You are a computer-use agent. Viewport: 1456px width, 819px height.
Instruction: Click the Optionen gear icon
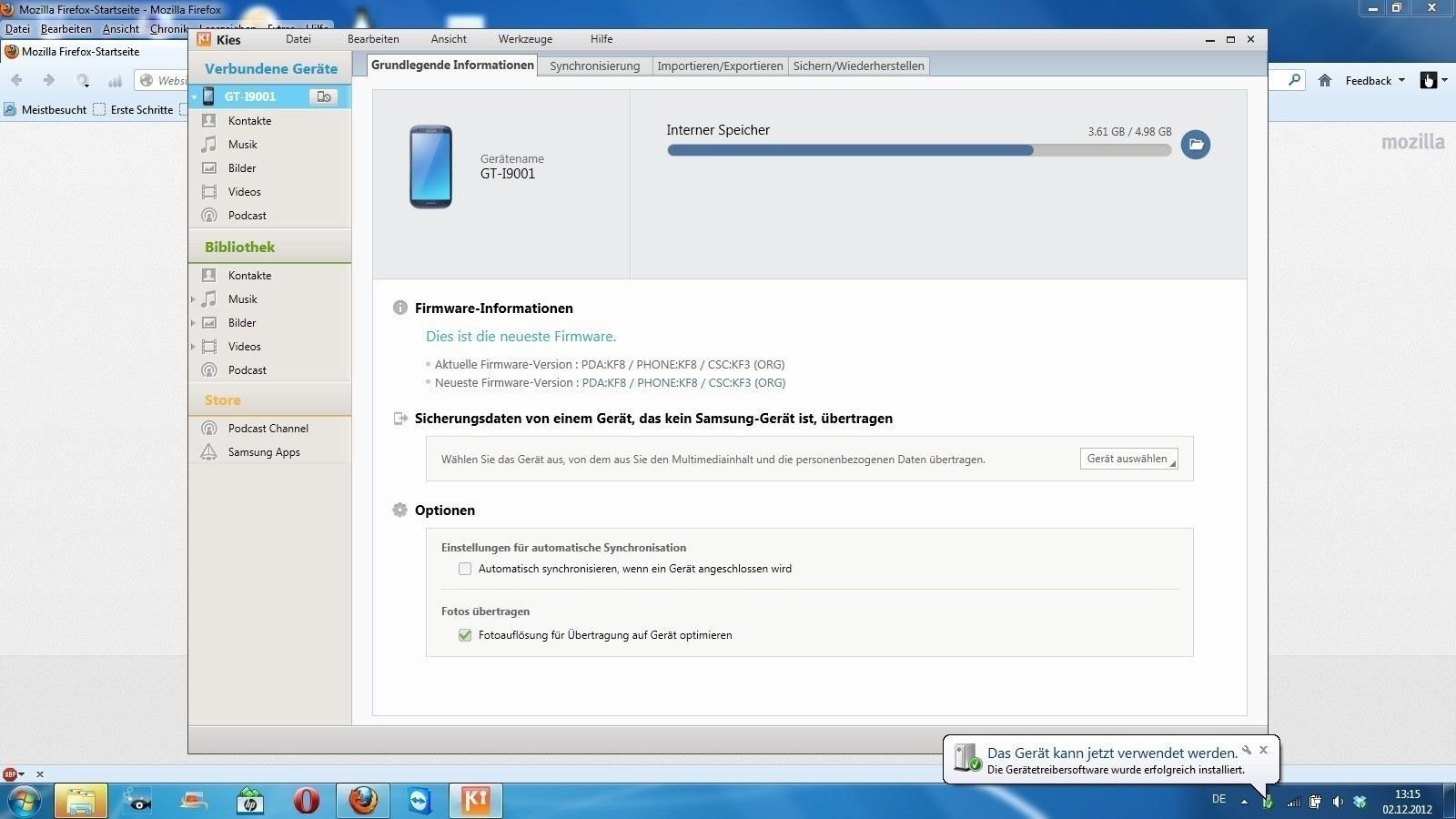[399, 510]
